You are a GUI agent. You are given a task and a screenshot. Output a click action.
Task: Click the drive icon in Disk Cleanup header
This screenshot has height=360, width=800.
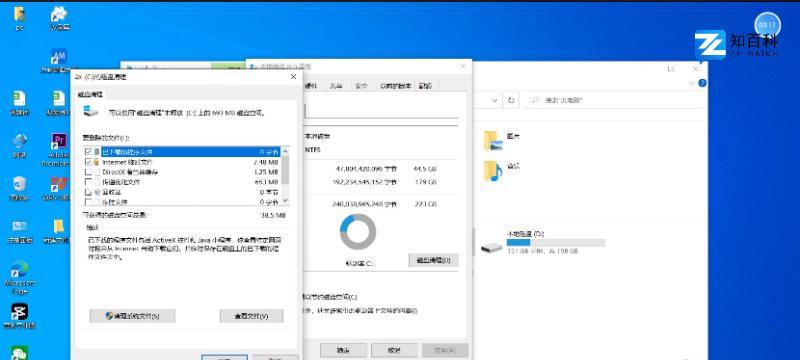pyautogui.click(x=91, y=111)
